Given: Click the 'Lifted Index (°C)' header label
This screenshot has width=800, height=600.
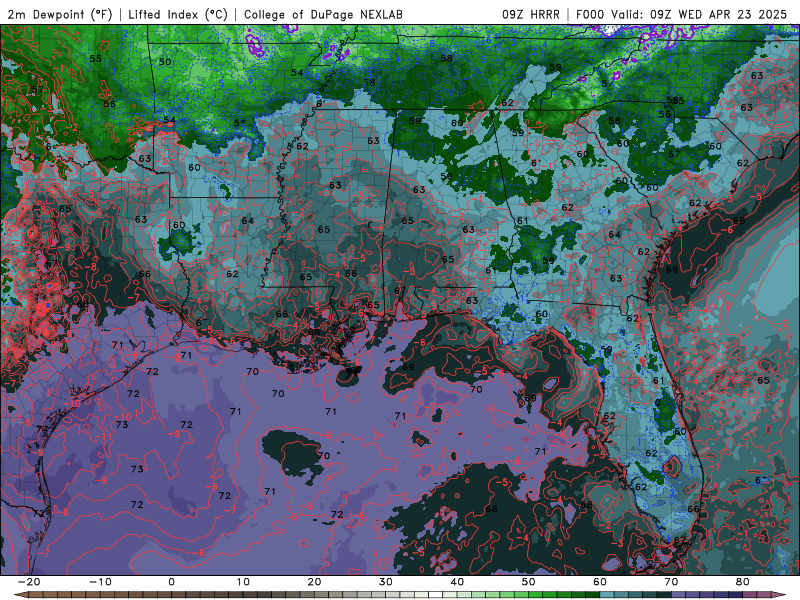Looking at the screenshot, I should coord(178,14).
